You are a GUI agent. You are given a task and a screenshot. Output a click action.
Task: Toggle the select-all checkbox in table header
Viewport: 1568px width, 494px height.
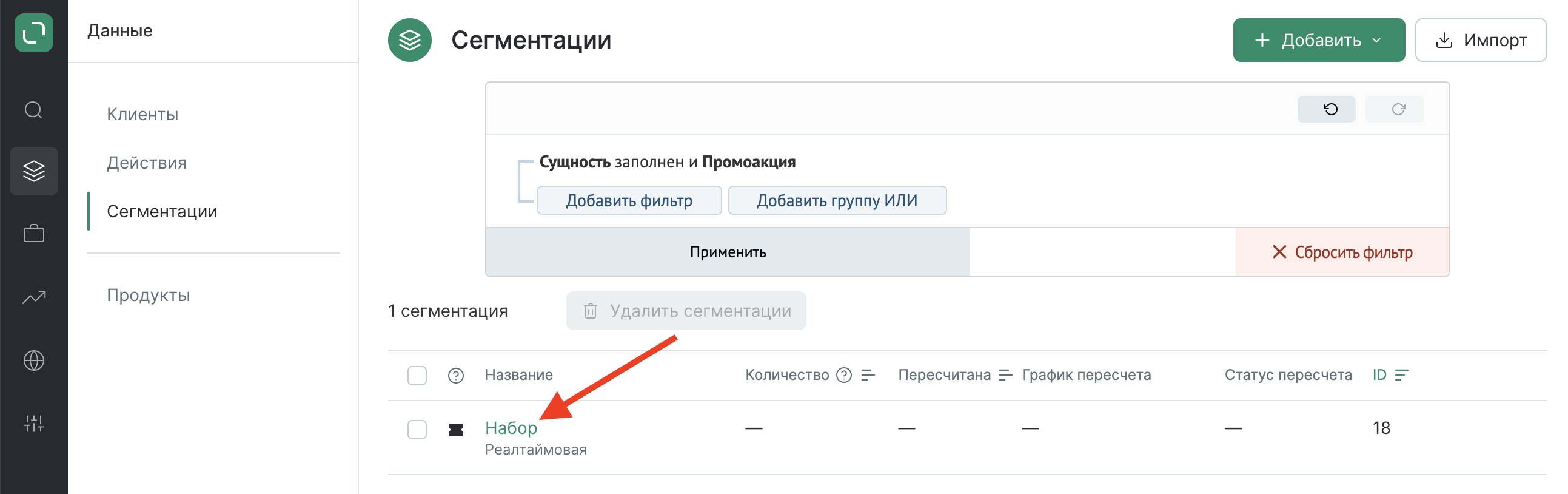[417, 375]
